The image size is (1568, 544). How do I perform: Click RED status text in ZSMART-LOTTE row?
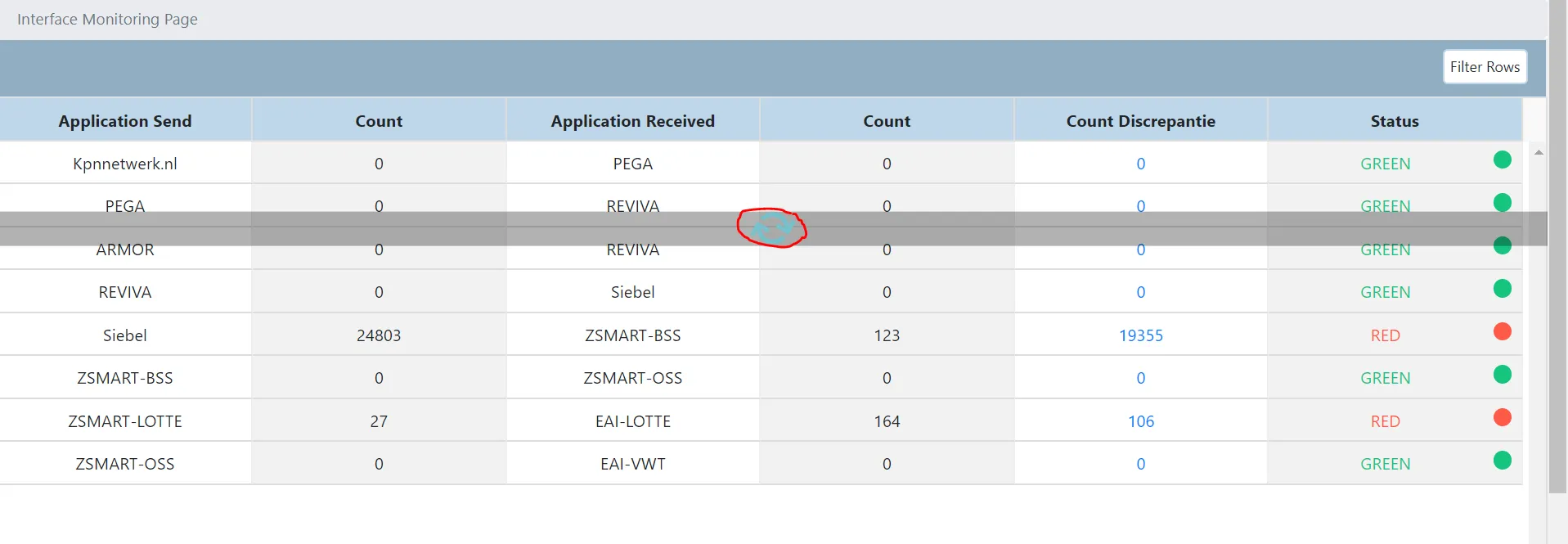click(1386, 421)
